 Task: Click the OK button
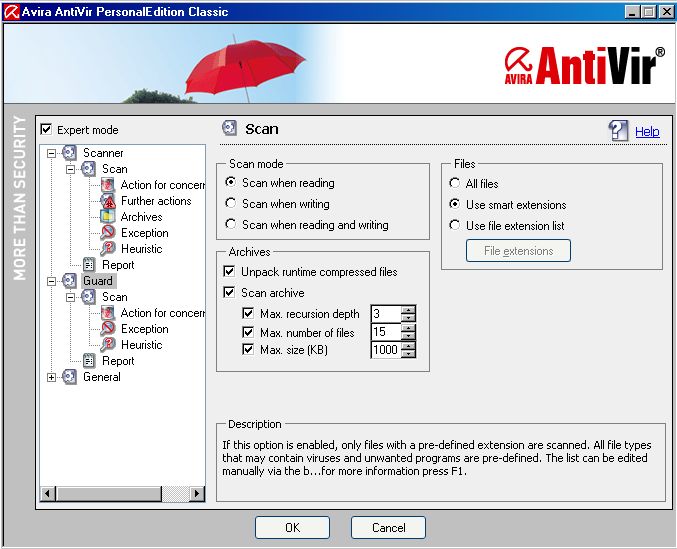[292, 527]
